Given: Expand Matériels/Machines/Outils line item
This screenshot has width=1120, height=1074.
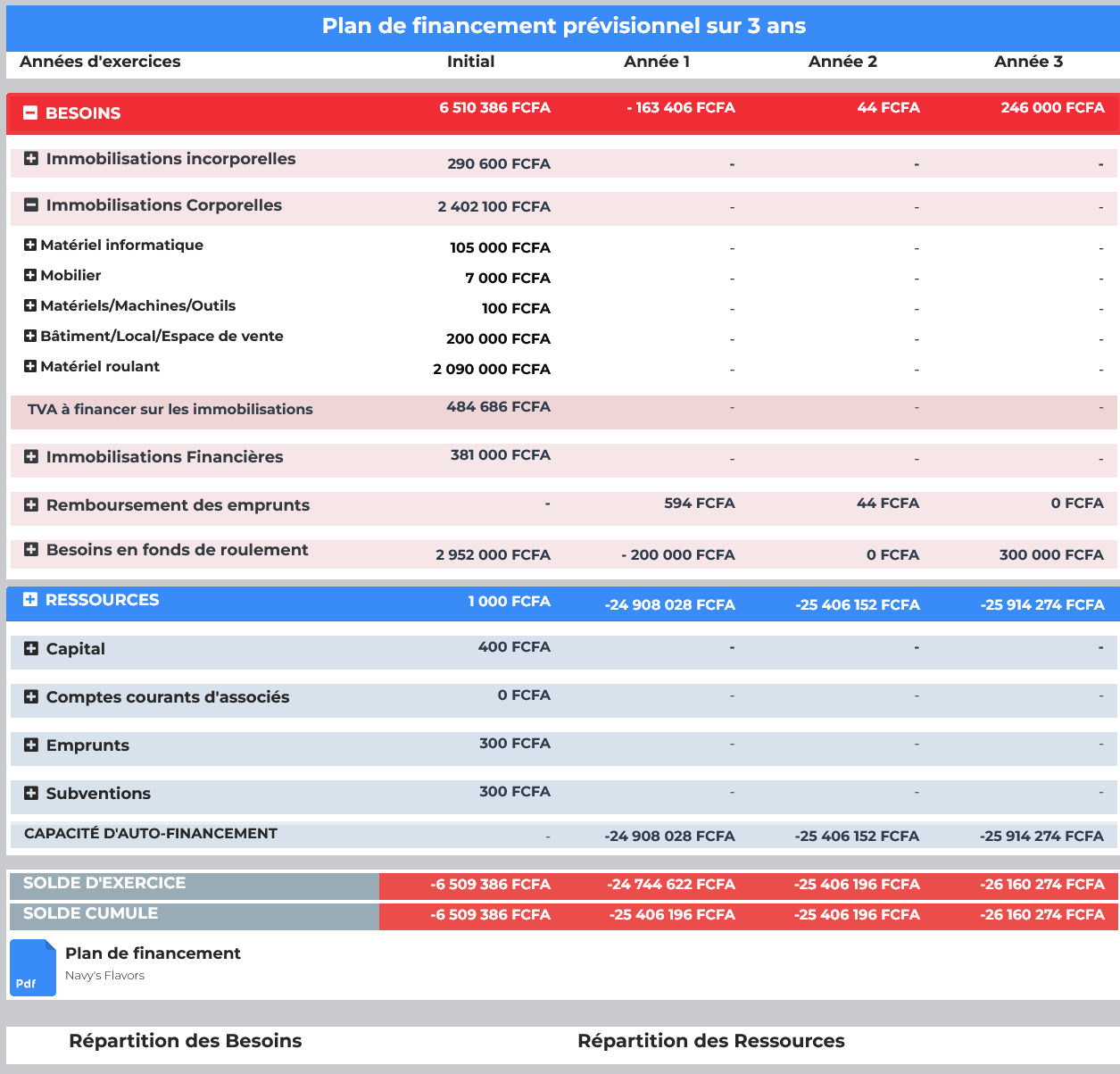Looking at the screenshot, I should pyautogui.click(x=30, y=305).
